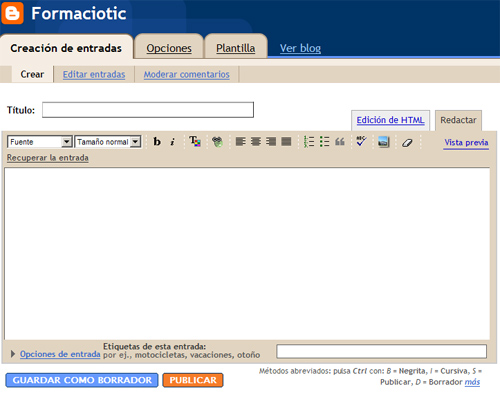Run the spell checker icon
500x395 pixels.
pos(361,141)
